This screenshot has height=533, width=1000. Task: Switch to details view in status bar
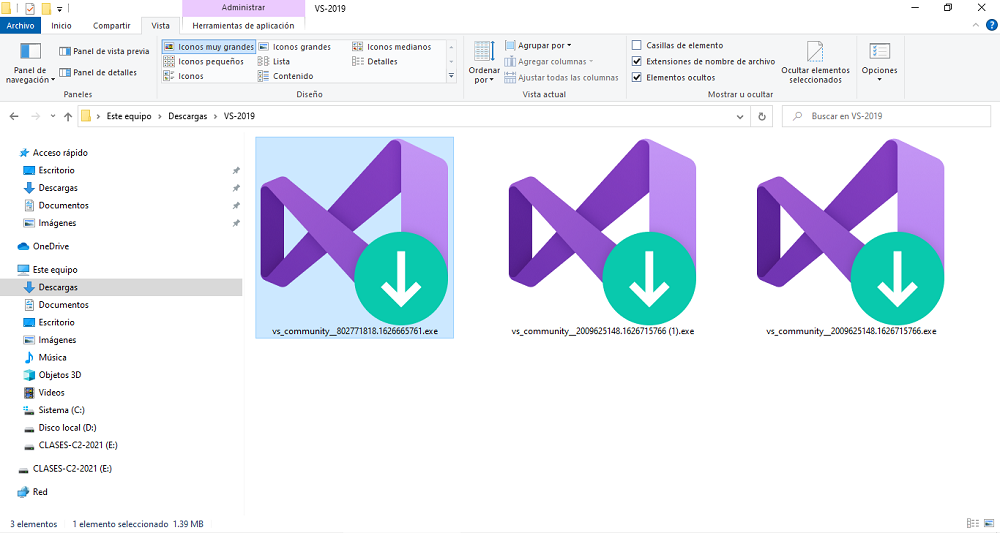coord(973,523)
